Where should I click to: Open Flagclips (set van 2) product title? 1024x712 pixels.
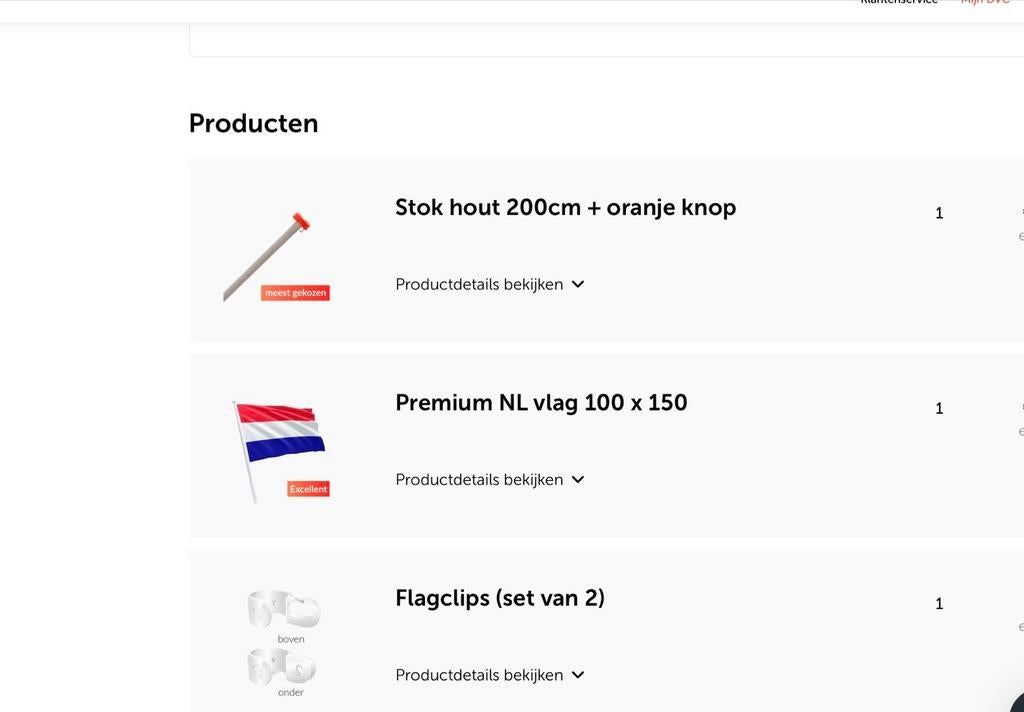499,598
